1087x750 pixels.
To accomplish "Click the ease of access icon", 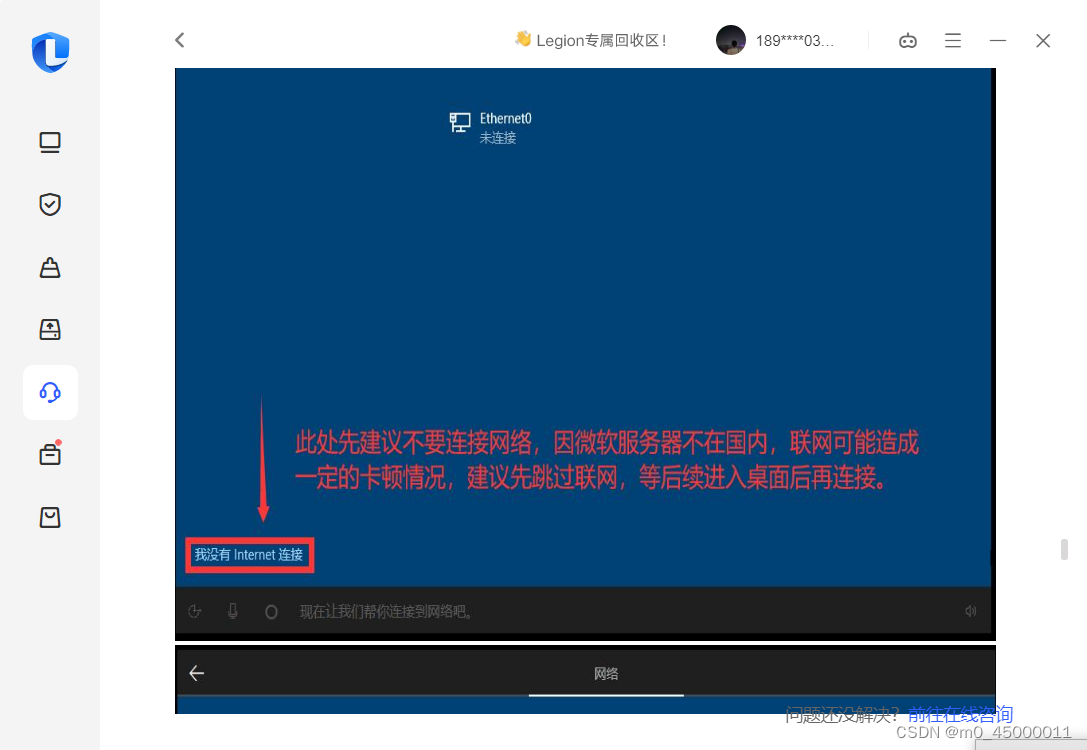I will click(x=195, y=611).
